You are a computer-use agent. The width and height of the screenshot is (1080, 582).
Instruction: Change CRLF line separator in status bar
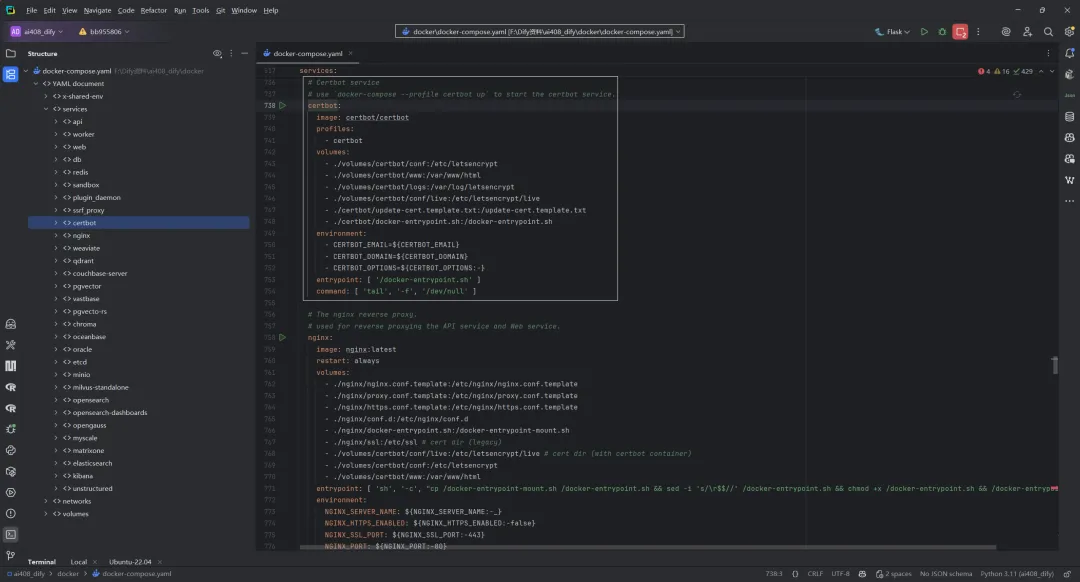[815, 574]
